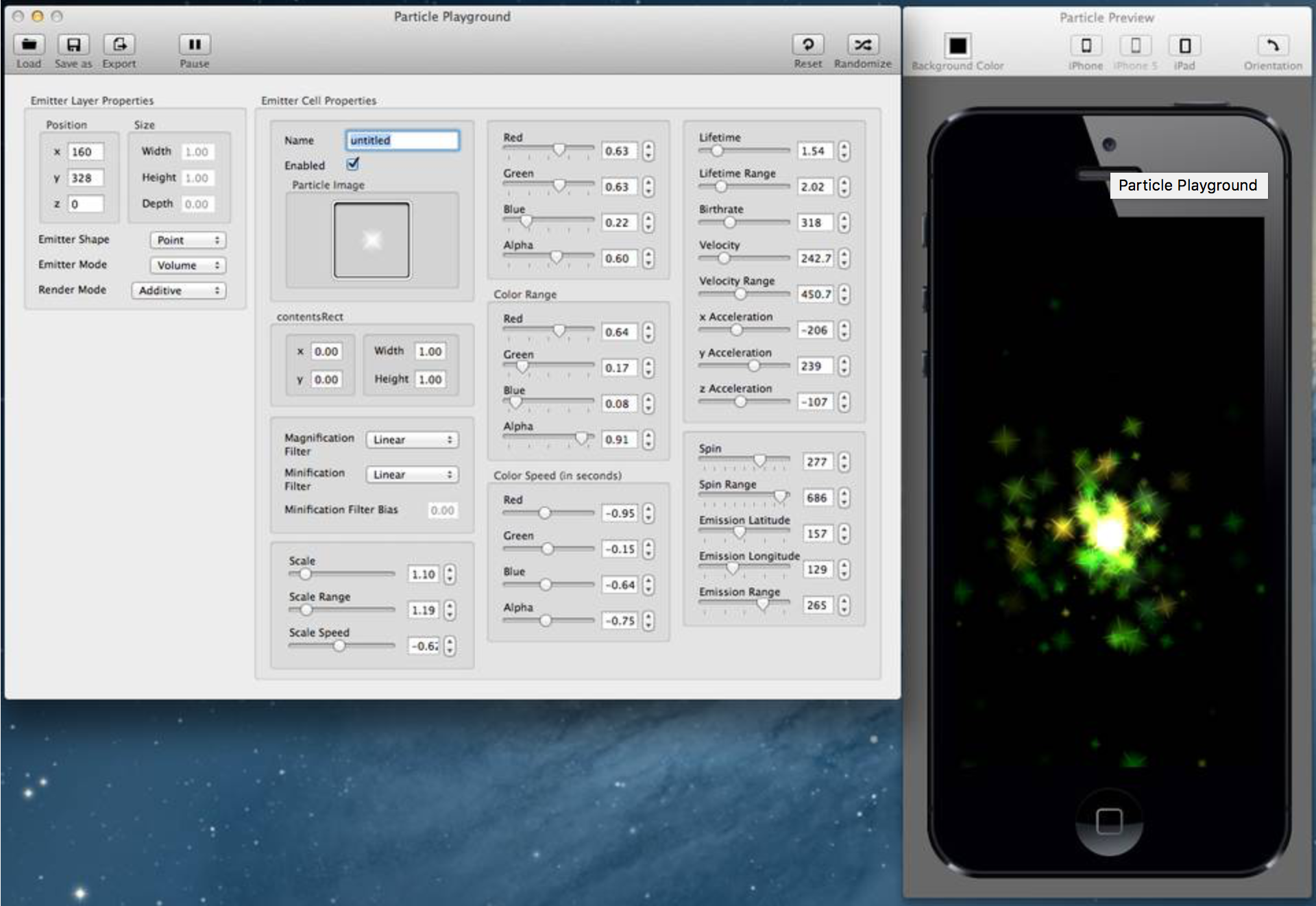The width and height of the screenshot is (1316, 906).
Task: Click the Birthrate slider knob
Action: [x=730, y=222]
